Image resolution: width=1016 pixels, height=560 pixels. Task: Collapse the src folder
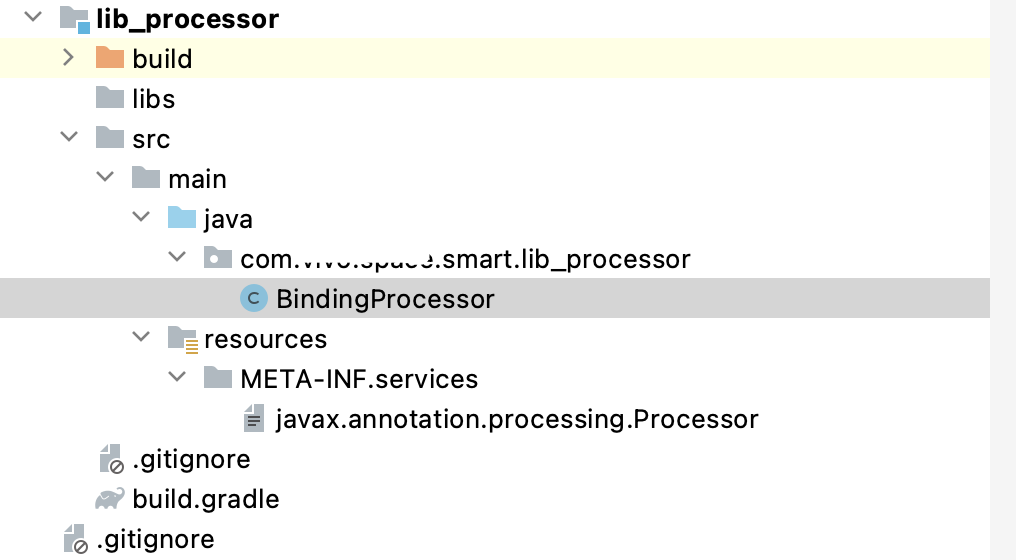pos(69,137)
